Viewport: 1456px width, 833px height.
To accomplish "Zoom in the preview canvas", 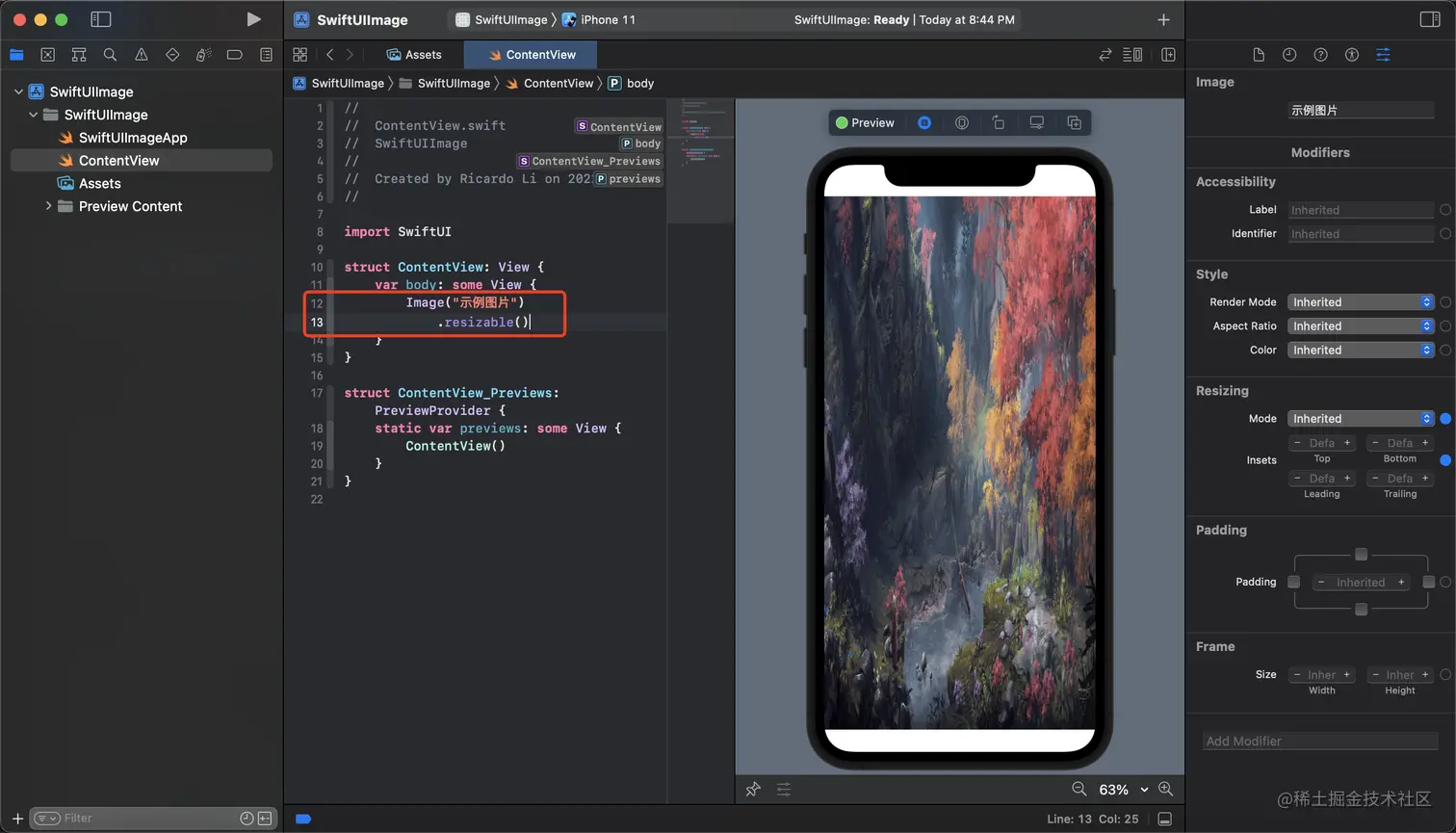I will [x=1165, y=789].
